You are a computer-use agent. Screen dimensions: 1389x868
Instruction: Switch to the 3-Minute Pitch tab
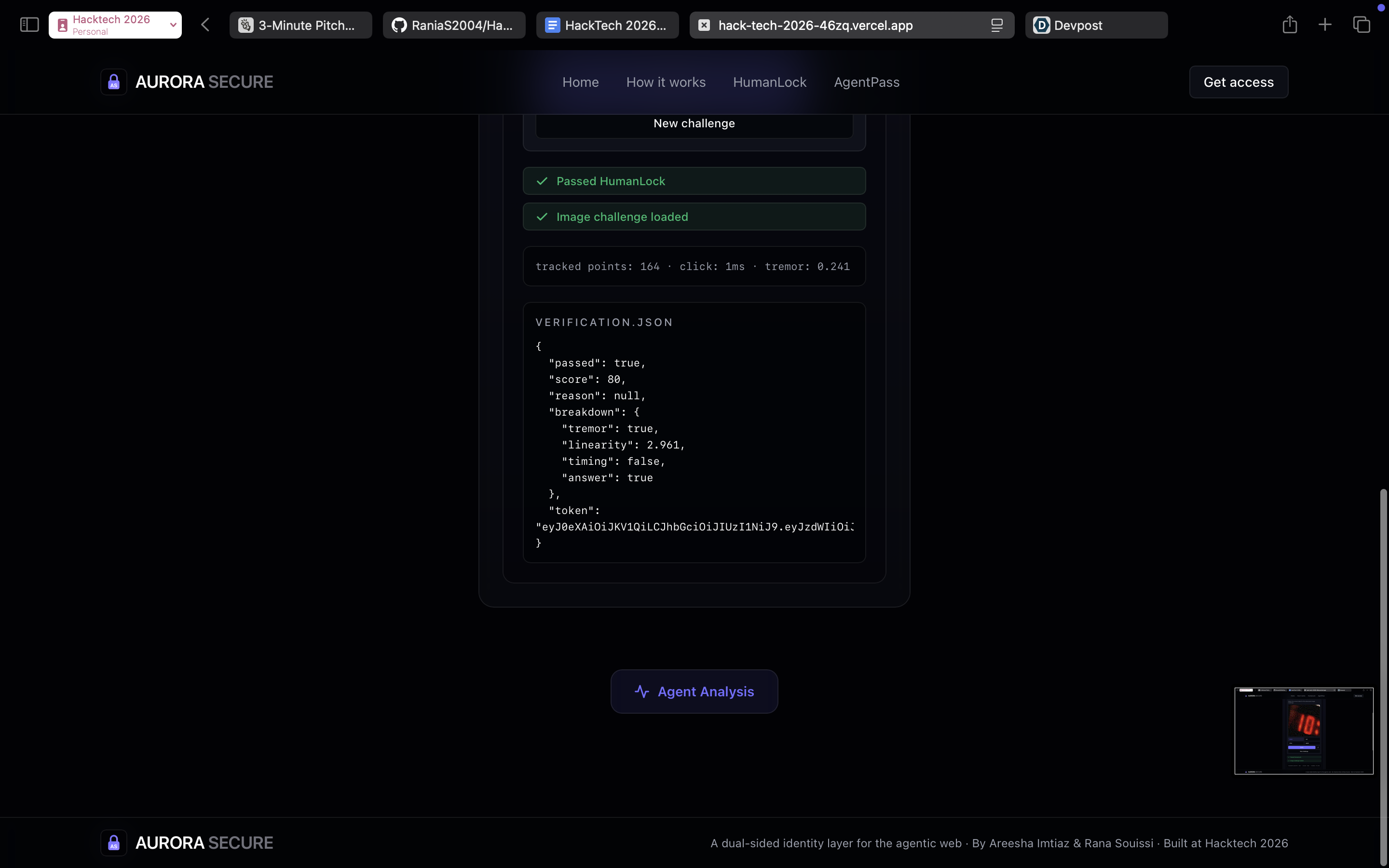301,25
